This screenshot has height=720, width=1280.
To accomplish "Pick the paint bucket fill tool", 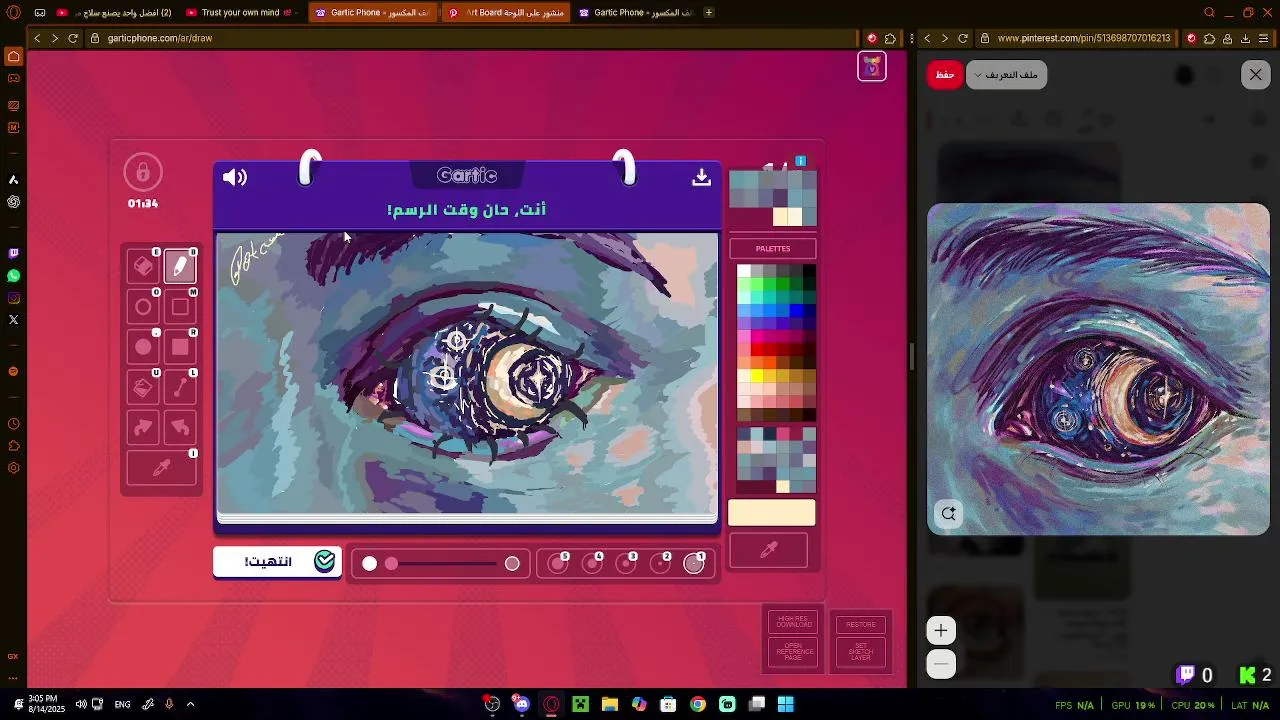I will (143, 387).
